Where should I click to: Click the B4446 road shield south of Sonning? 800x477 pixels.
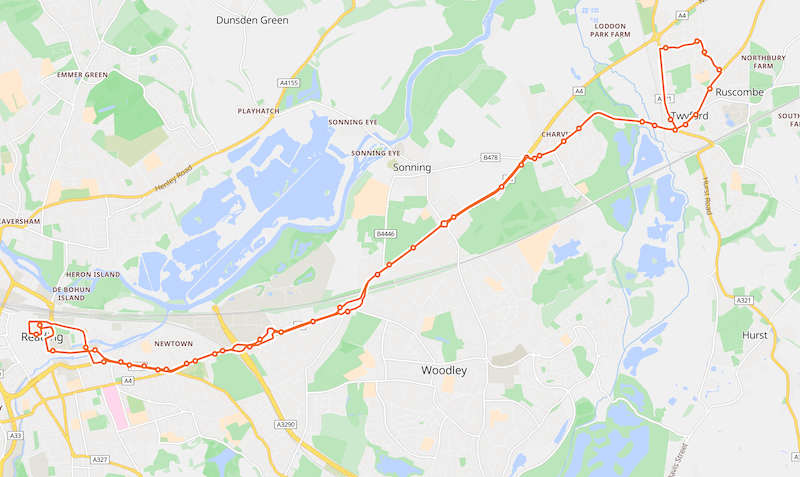(385, 234)
